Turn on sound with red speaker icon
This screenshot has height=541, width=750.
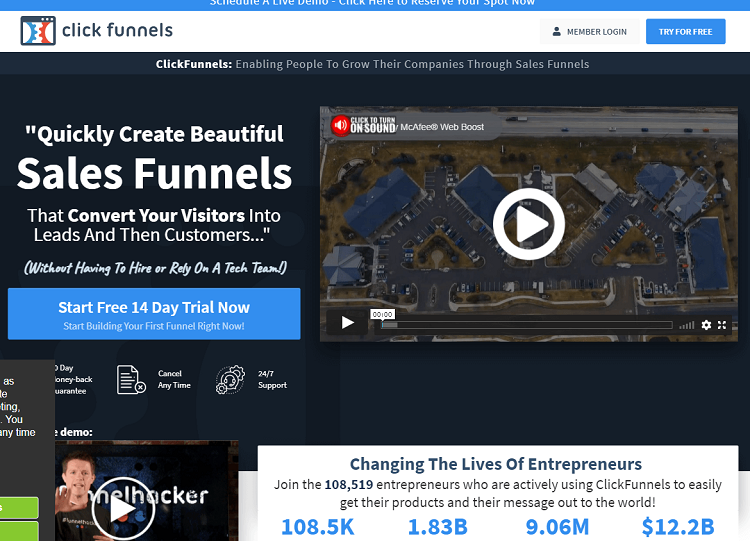click(341, 126)
